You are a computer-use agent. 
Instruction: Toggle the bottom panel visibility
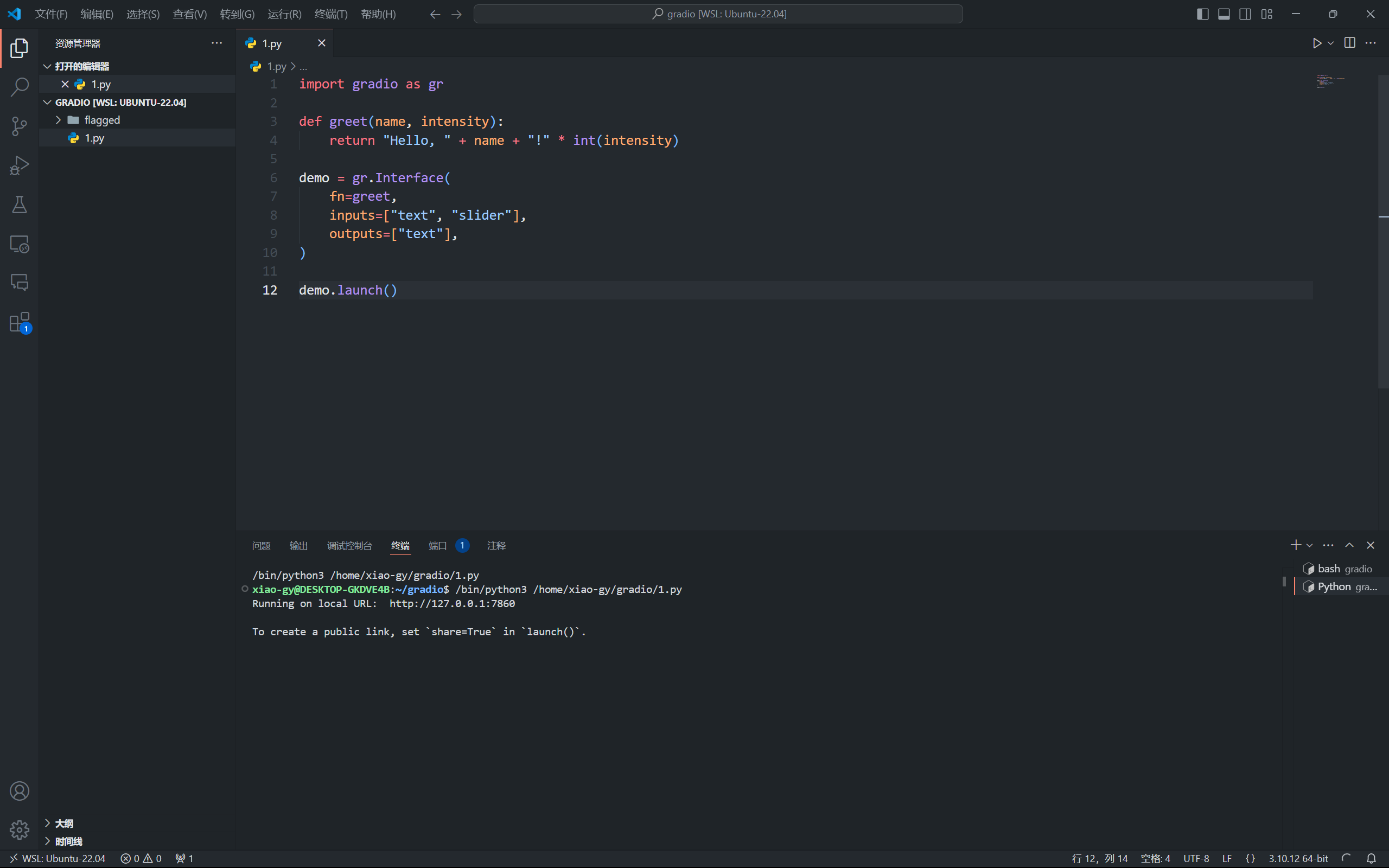[1224, 14]
